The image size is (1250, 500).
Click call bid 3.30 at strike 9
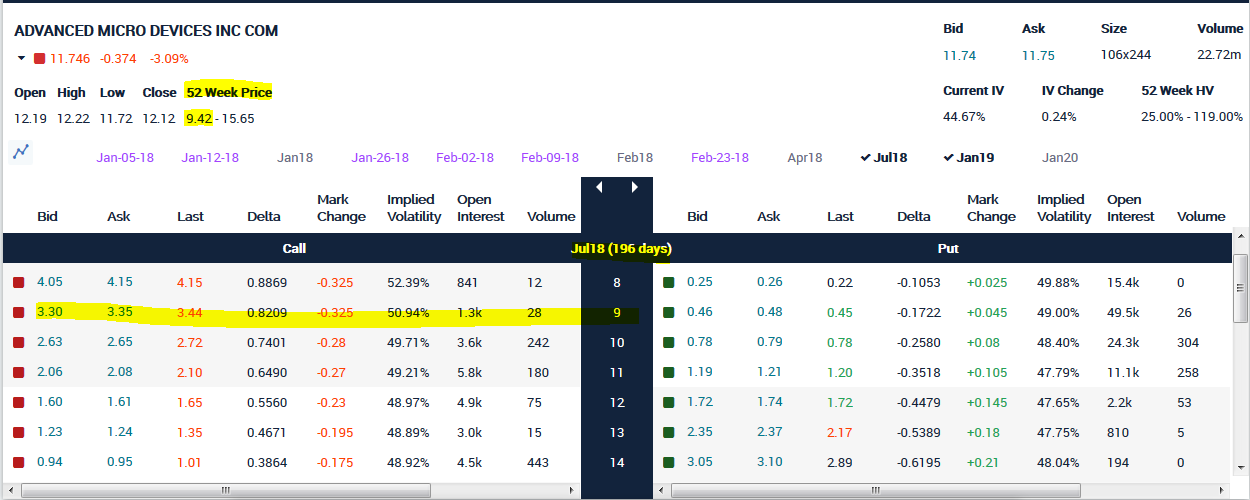pyautogui.click(x=49, y=313)
